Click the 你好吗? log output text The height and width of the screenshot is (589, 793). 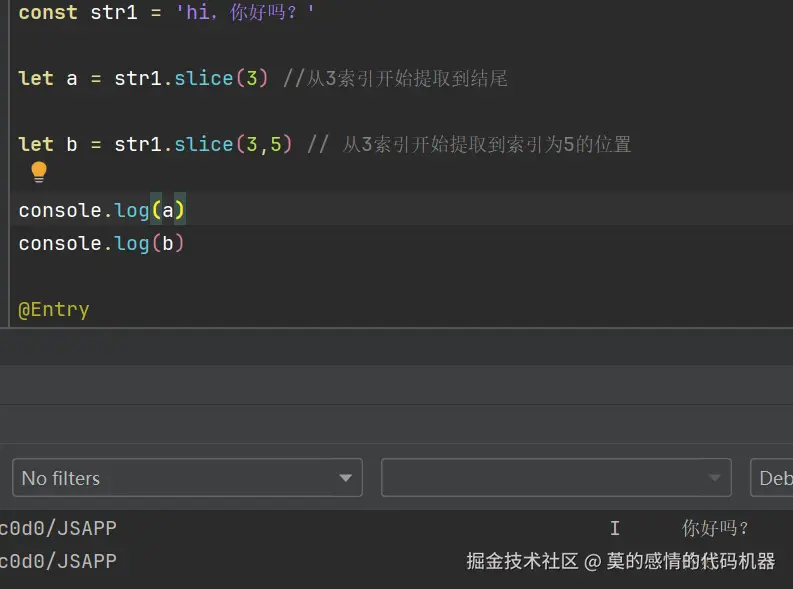[716, 528]
